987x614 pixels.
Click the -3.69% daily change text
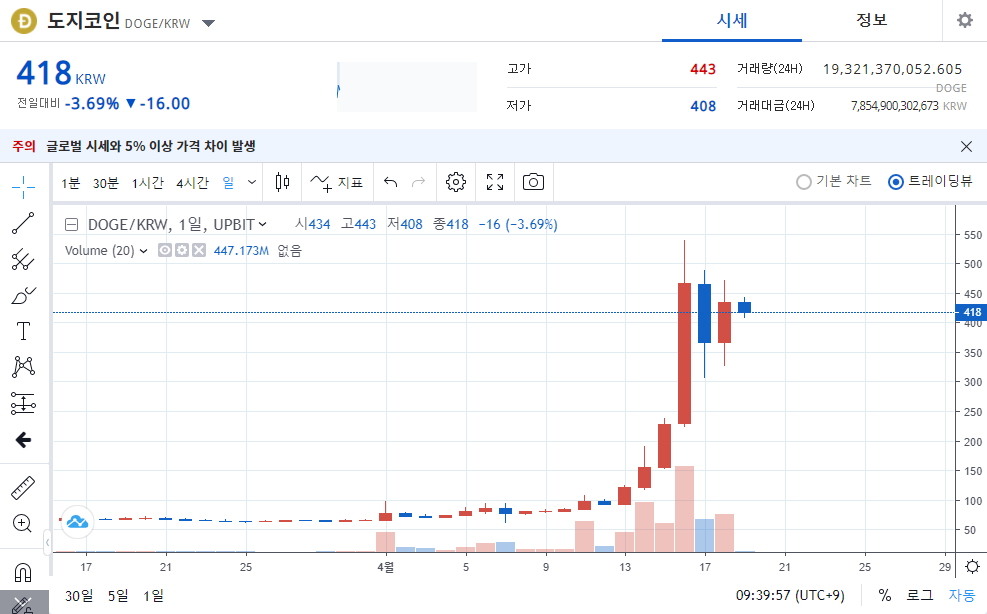(92, 103)
